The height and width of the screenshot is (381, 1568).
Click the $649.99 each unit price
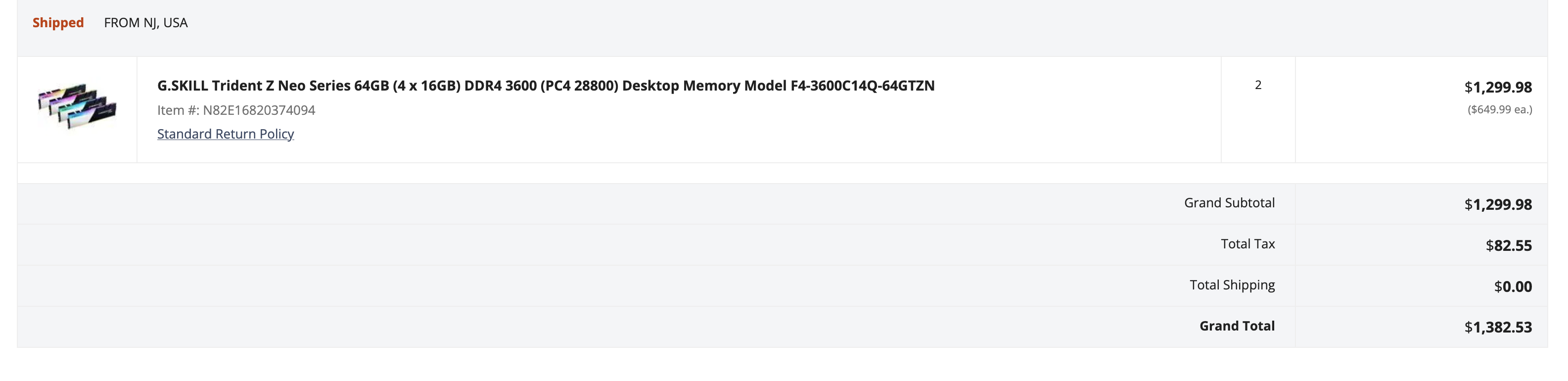coord(1499,109)
